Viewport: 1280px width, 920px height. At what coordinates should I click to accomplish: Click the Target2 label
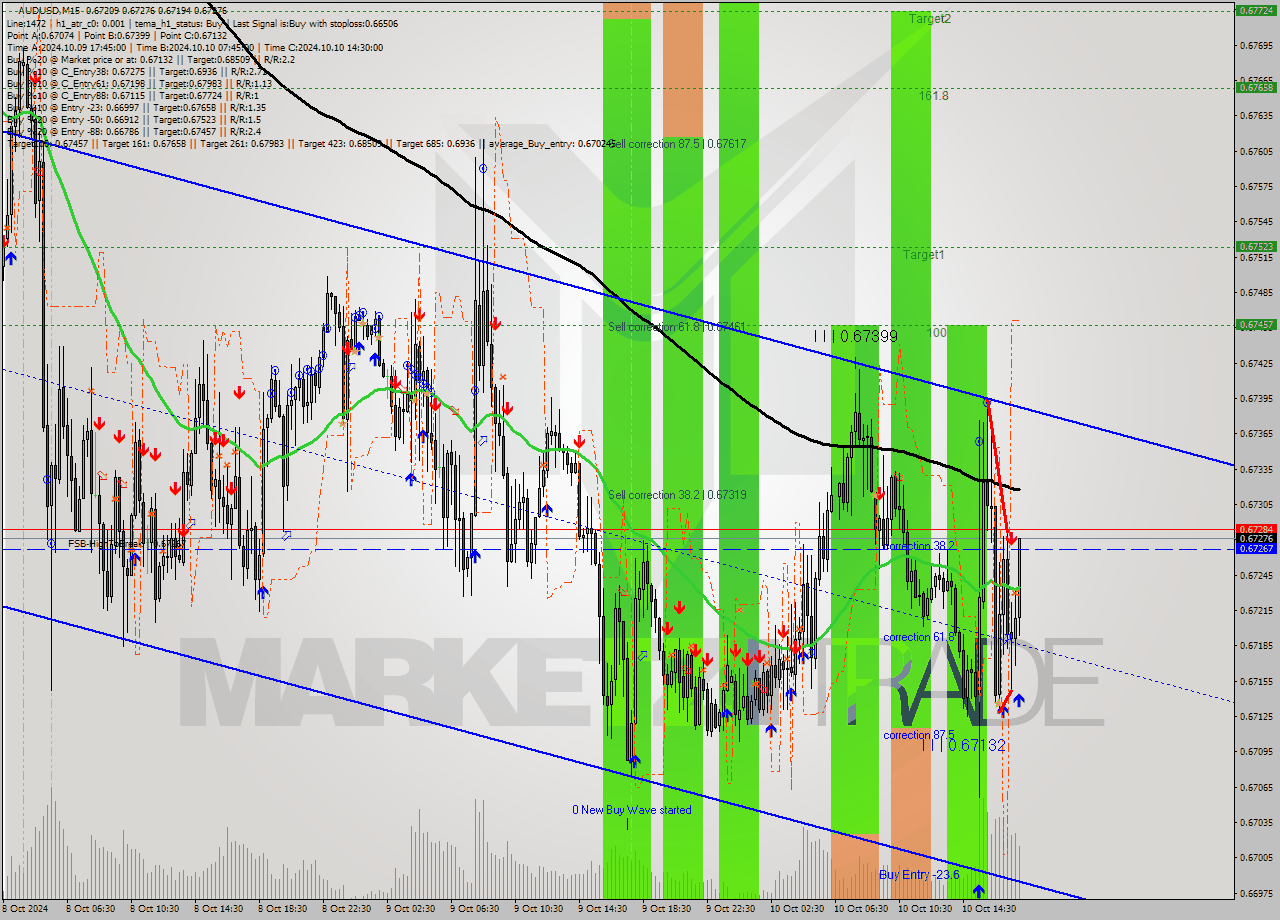[x=929, y=19]
